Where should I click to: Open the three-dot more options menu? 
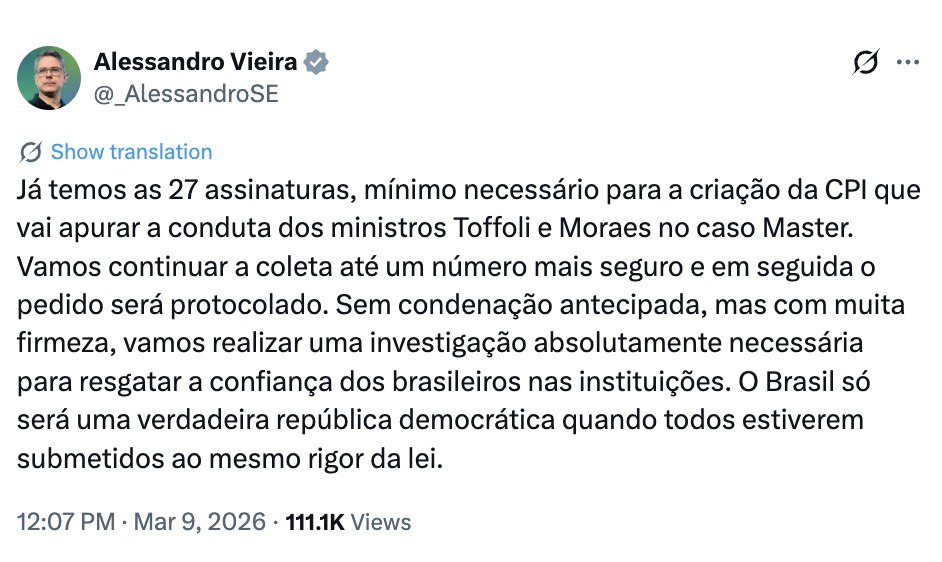pyautogui.click(x=907, y=62)
